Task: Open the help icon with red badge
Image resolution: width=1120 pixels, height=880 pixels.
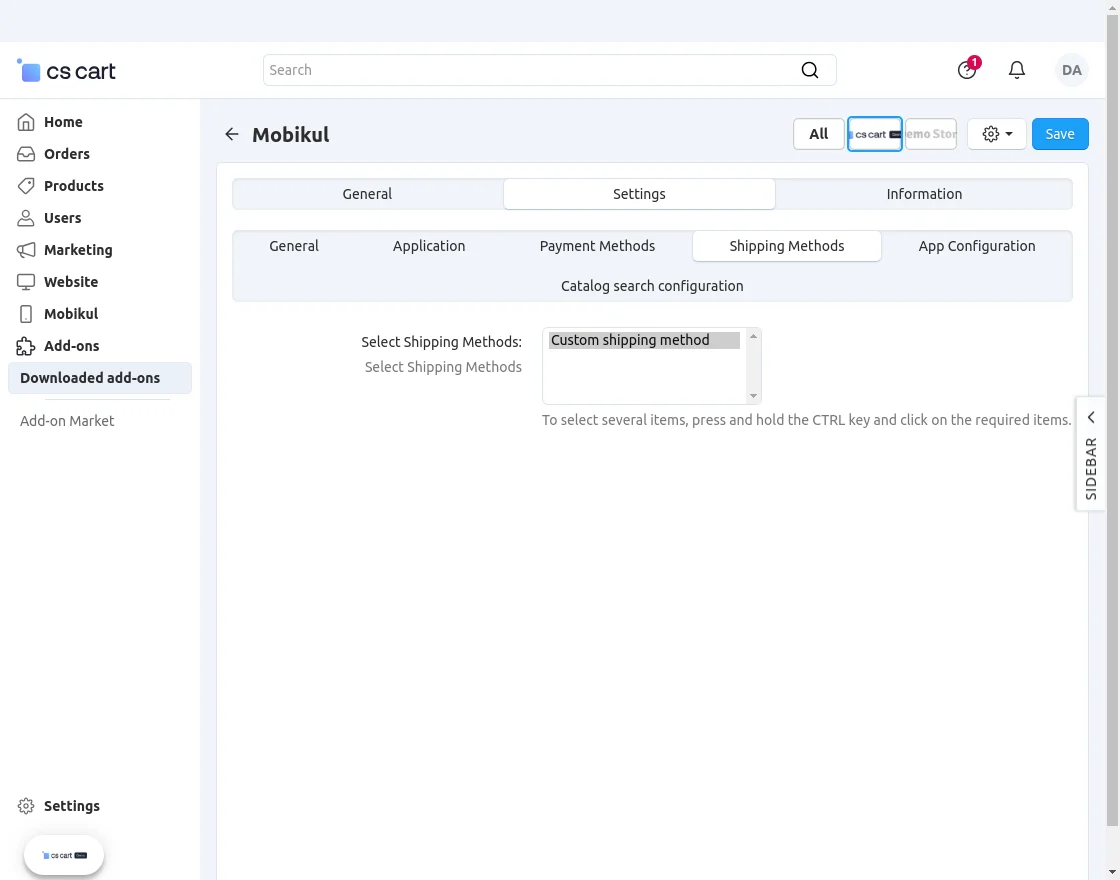Action: coord(966,70)
